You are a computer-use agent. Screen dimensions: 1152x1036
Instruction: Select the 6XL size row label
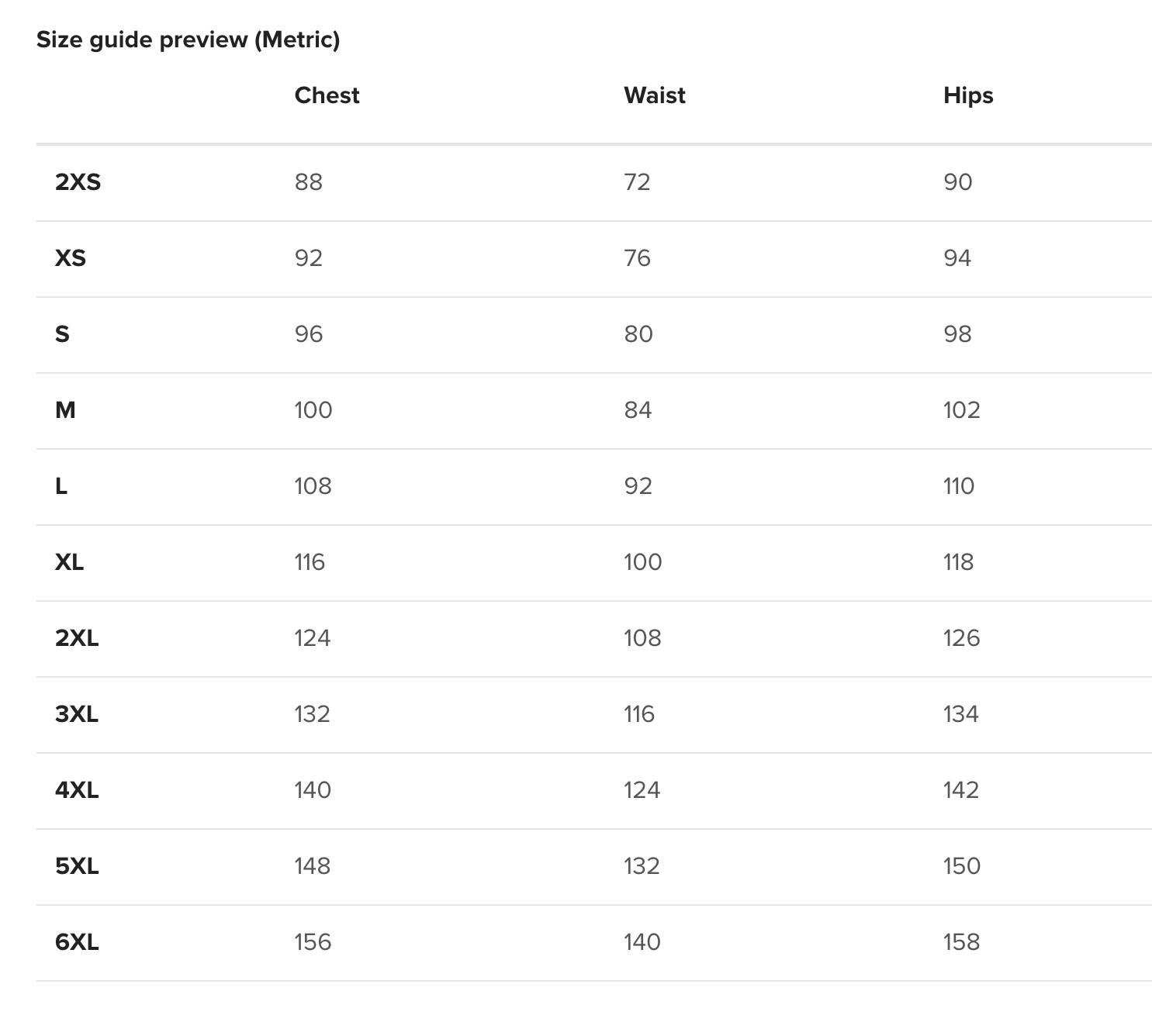(77, 942)
